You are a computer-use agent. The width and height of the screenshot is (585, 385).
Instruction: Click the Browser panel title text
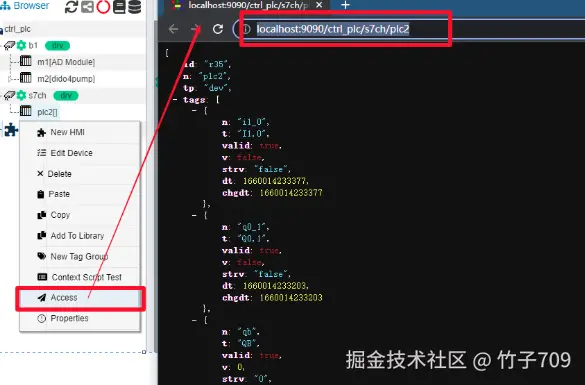pyautogui.click(x=31, y=6)
